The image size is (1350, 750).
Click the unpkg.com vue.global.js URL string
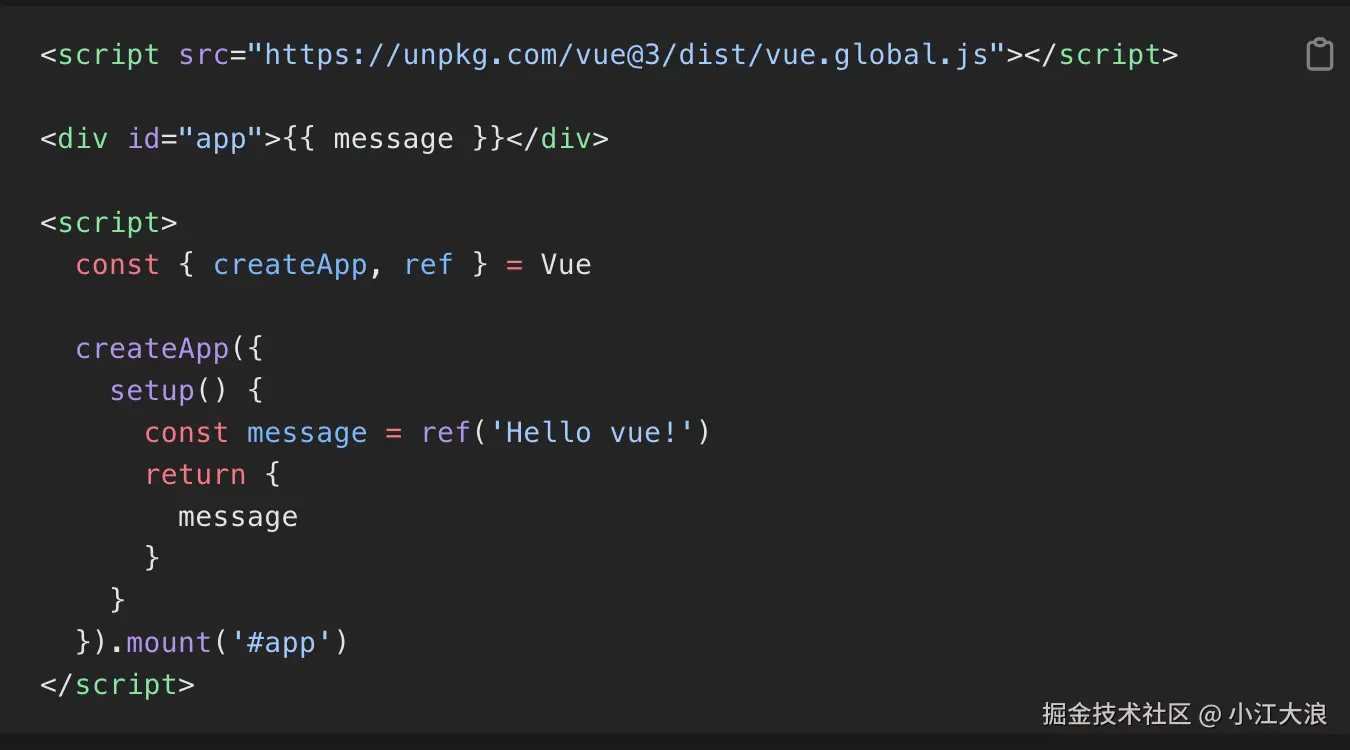(633, 55)
